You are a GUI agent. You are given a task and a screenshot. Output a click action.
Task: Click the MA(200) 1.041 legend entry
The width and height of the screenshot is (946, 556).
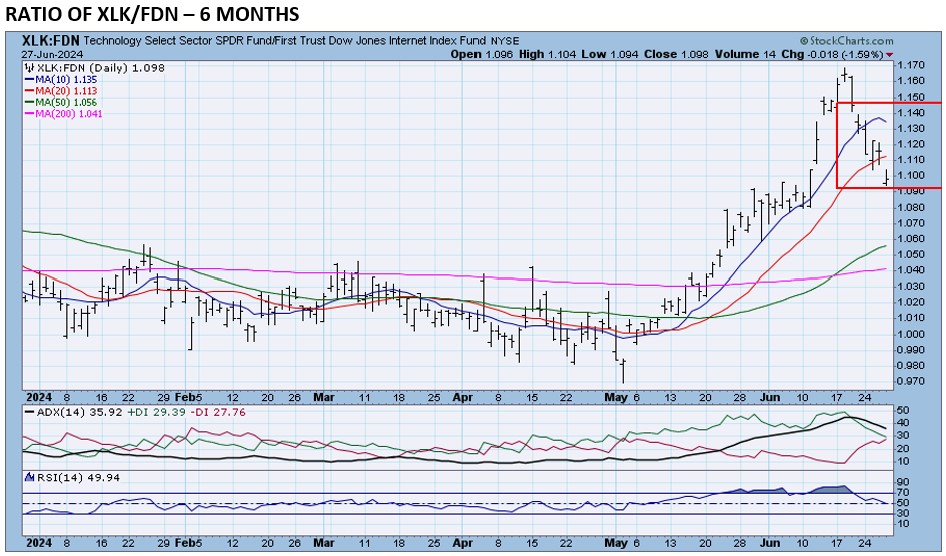pos(63,114)
